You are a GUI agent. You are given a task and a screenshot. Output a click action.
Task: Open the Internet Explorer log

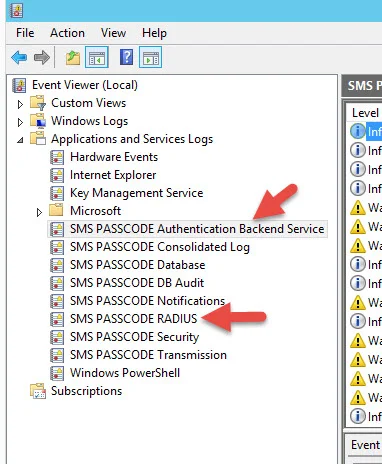point(113,175)
